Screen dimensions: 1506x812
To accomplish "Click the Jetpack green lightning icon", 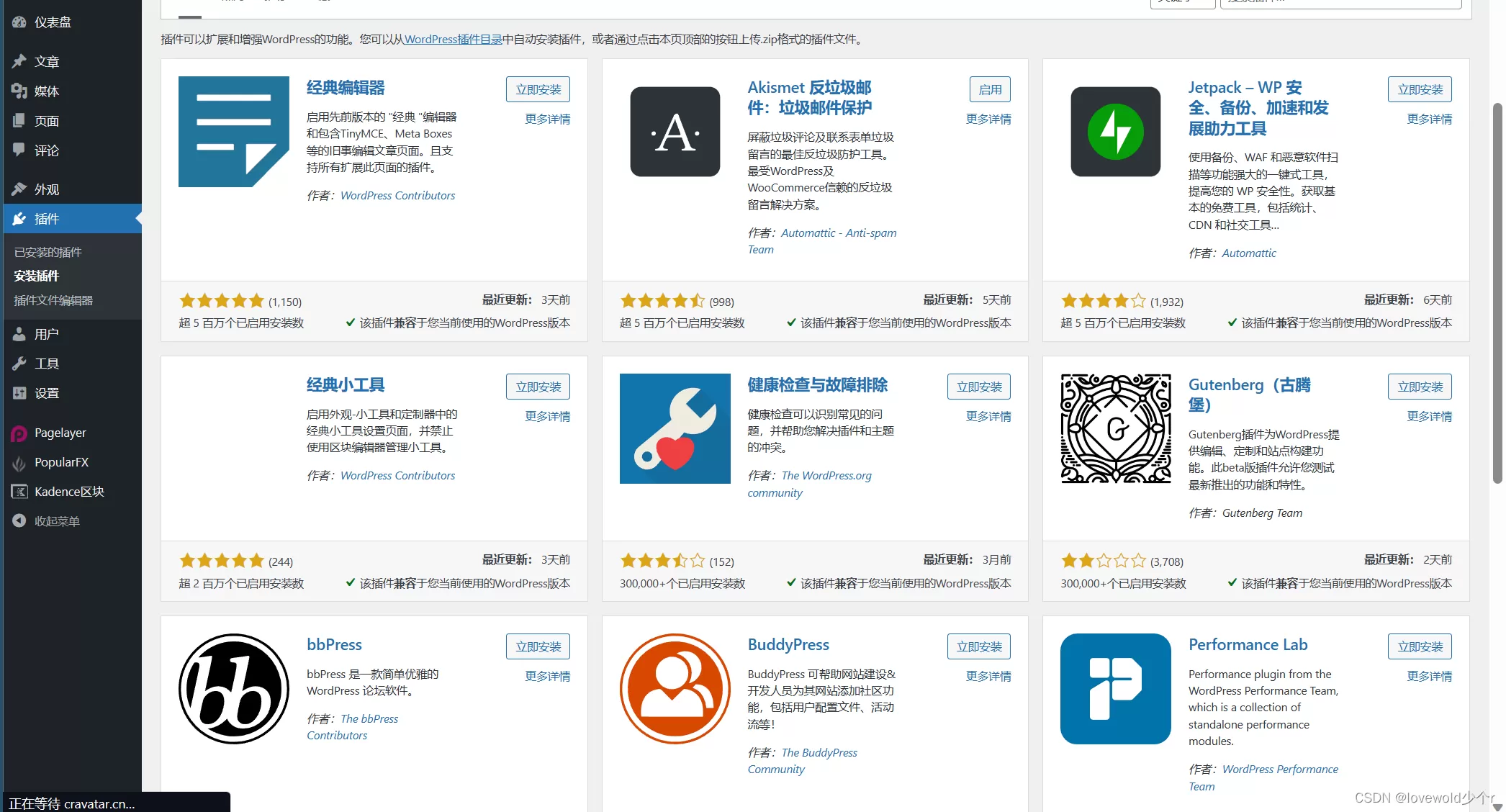I will coord(1115,132).
